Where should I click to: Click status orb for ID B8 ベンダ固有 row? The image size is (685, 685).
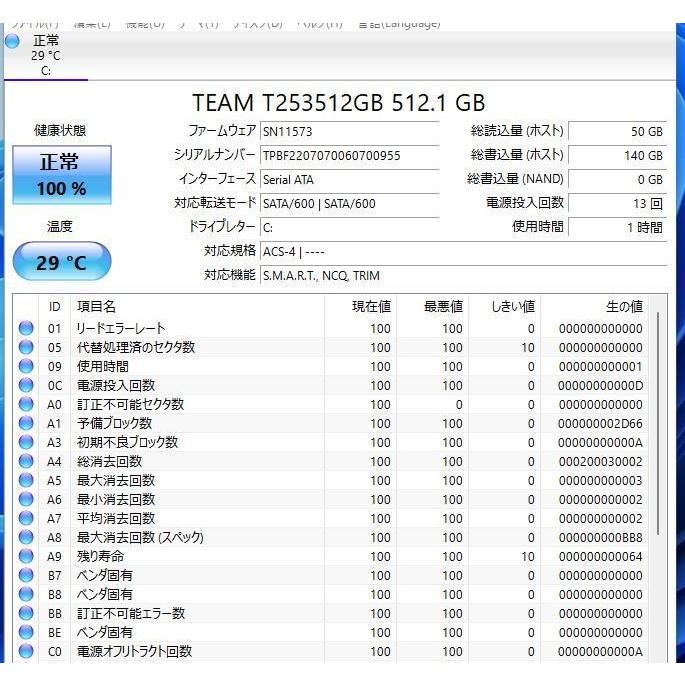[26, 594]
